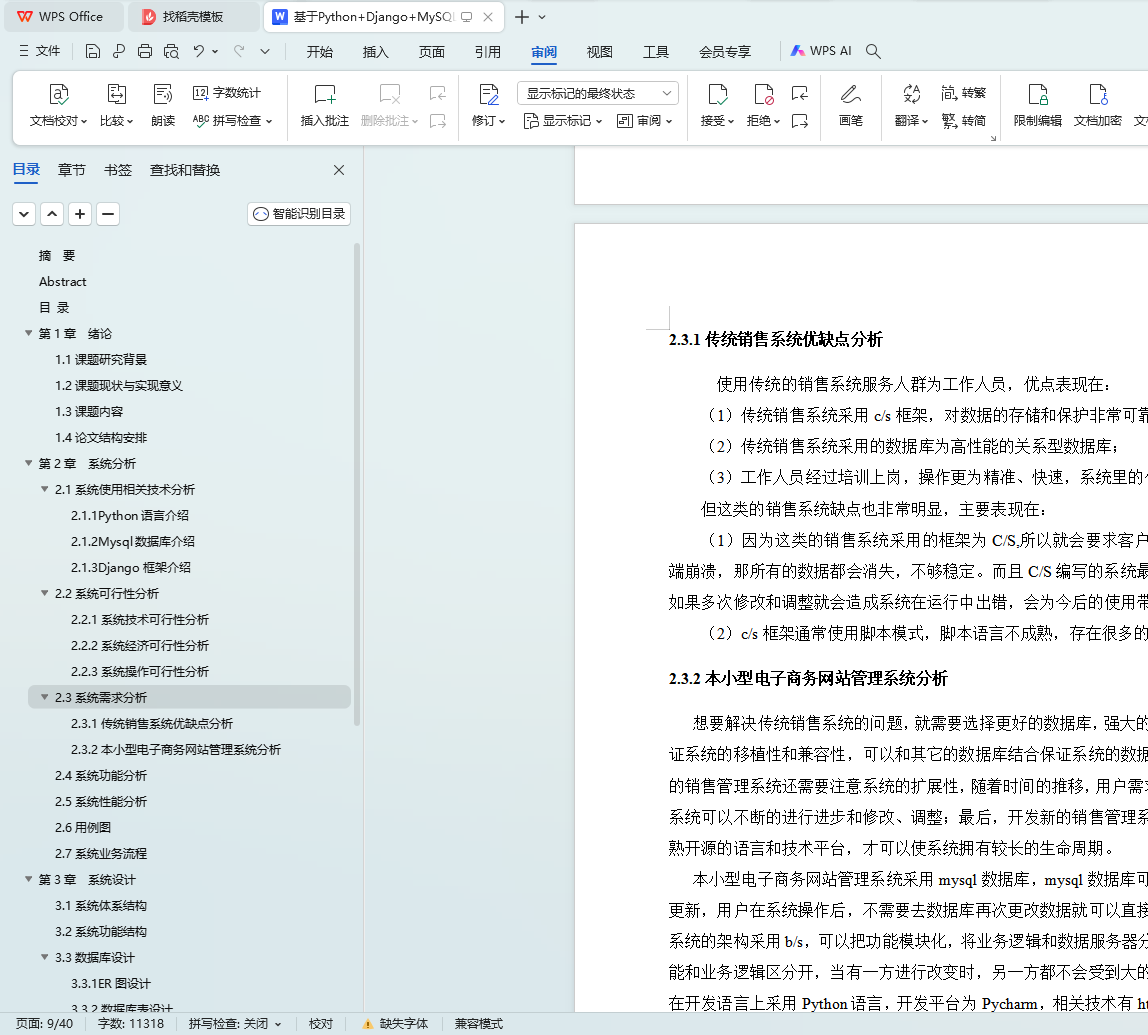Collapse 3.3 数据库设计 node
The width and height of the screenshot is (1148, 1035).
(x=45, y=957)
